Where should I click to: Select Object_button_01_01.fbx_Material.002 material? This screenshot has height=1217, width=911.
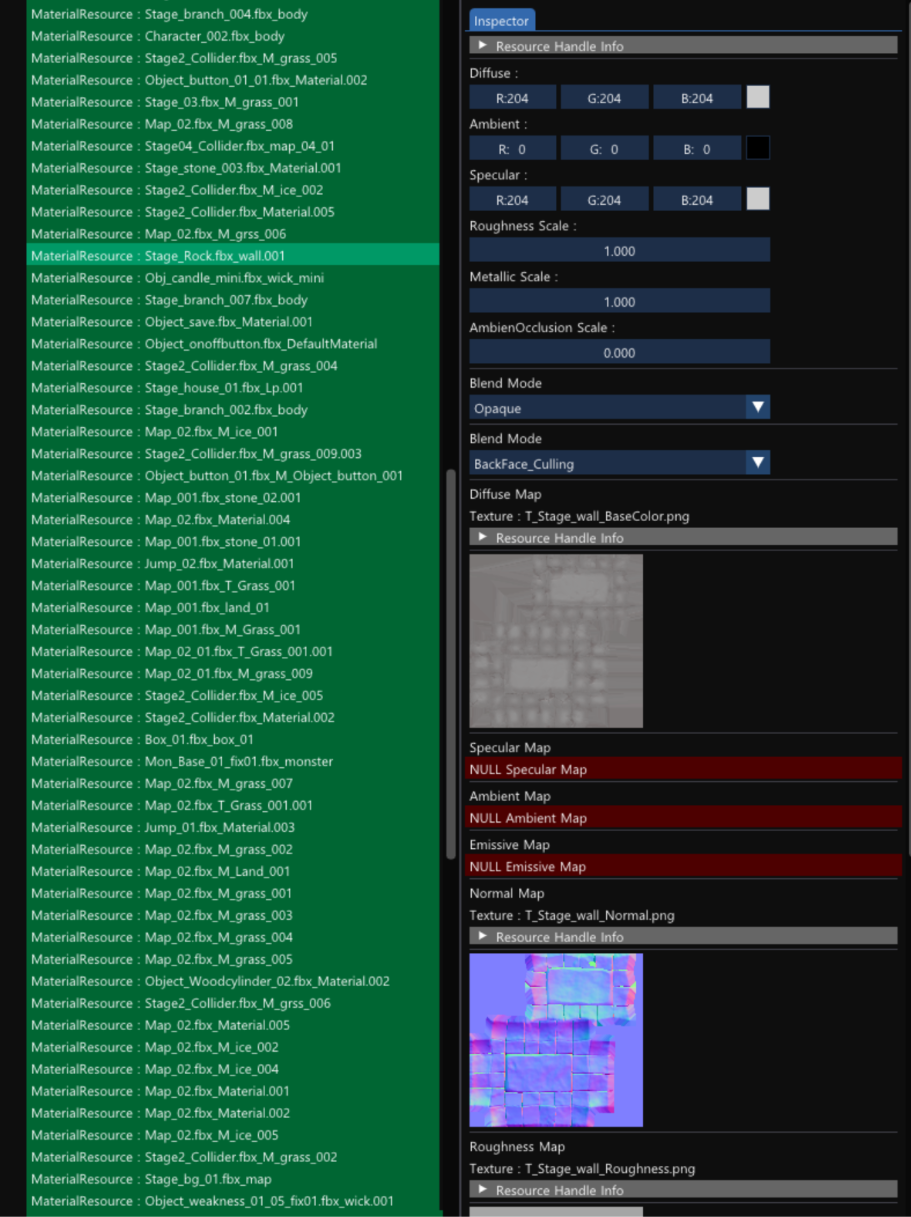(233, 80)
